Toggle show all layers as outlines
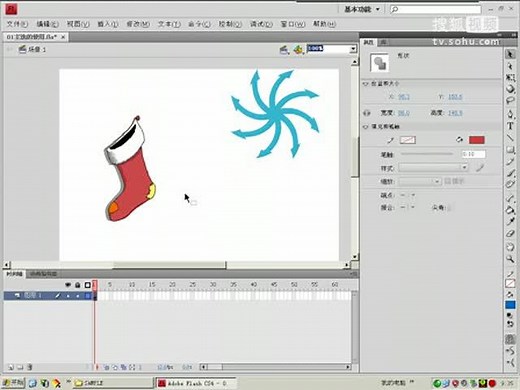520x390 pixels. point(88,285)
